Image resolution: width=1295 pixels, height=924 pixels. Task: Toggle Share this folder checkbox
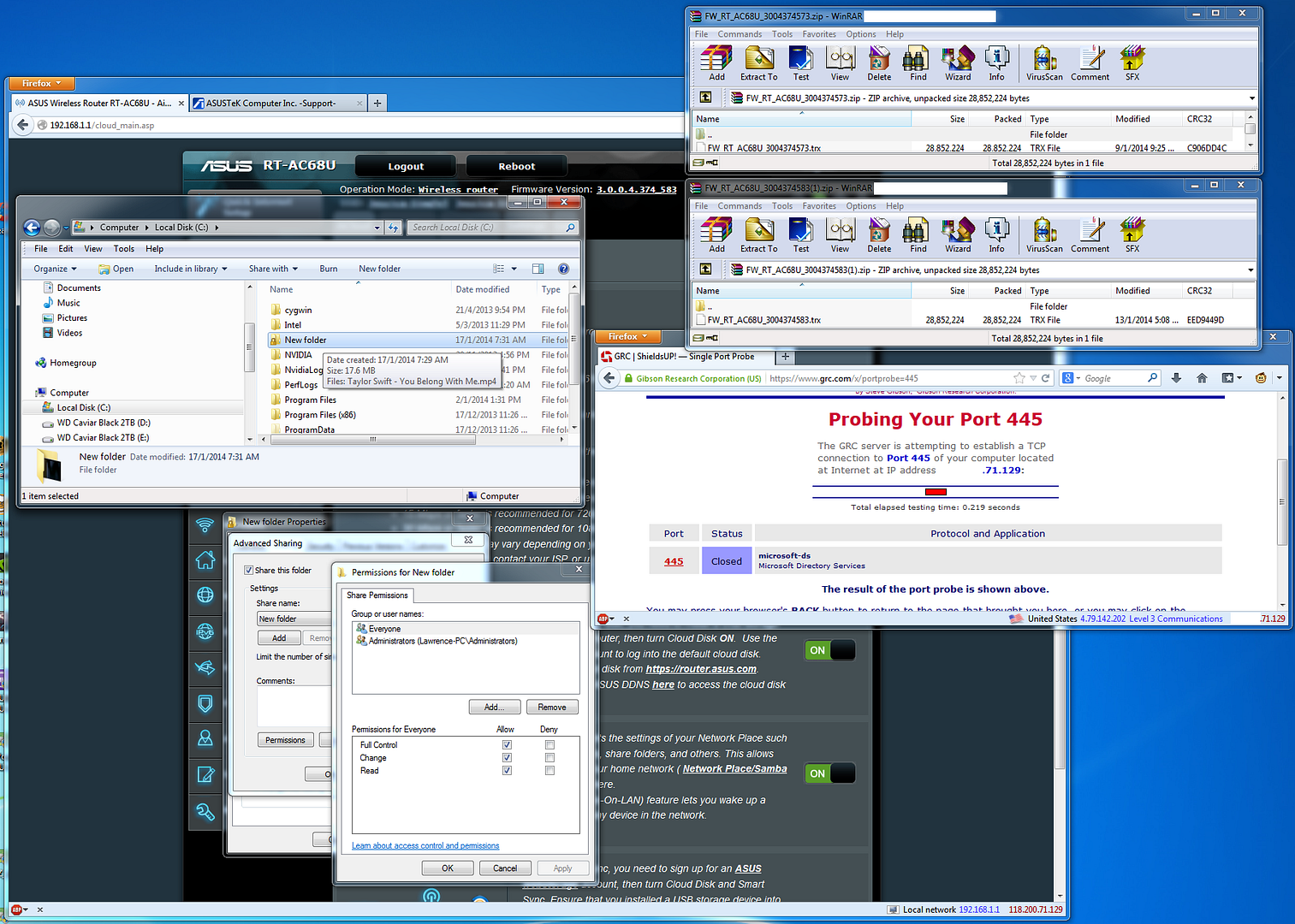[248, 571]
